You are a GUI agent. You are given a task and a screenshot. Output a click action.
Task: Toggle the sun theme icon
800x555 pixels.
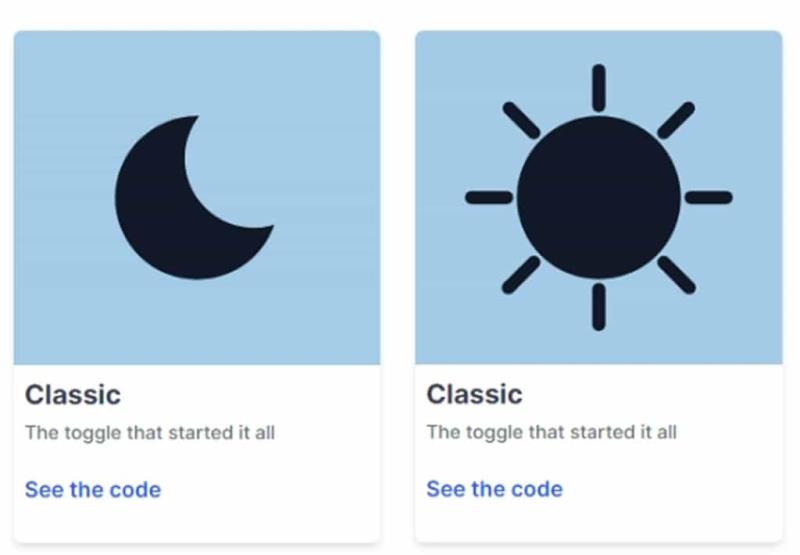tap(598, 197)
